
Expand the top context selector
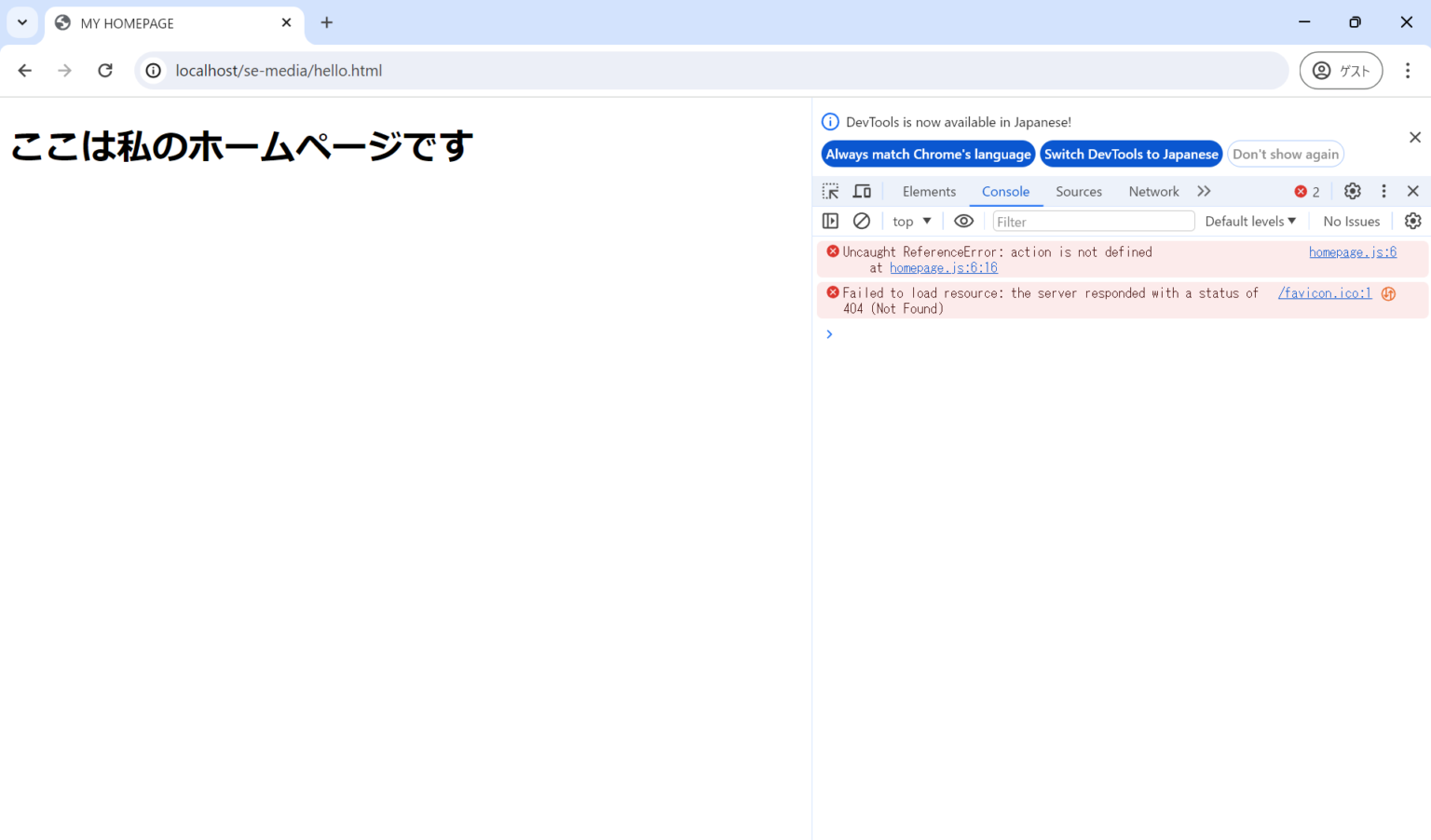click(912, 221)
